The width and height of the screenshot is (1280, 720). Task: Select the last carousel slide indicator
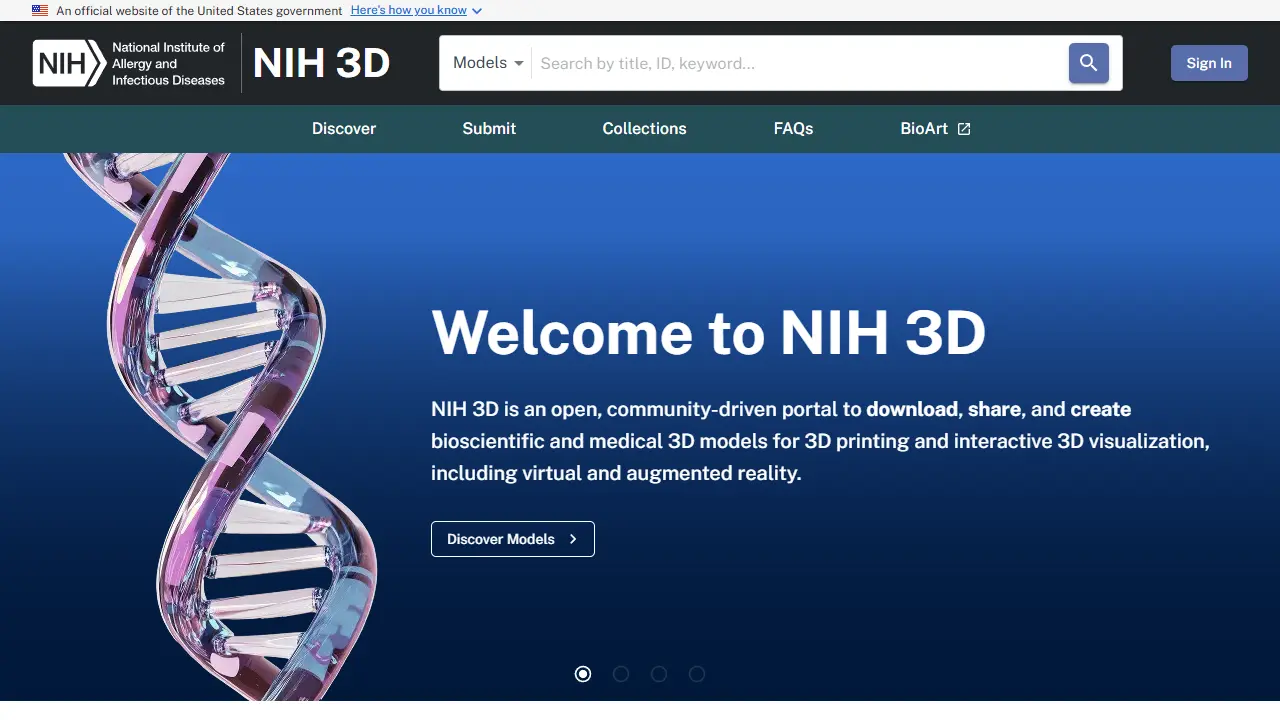click(697, 674)
